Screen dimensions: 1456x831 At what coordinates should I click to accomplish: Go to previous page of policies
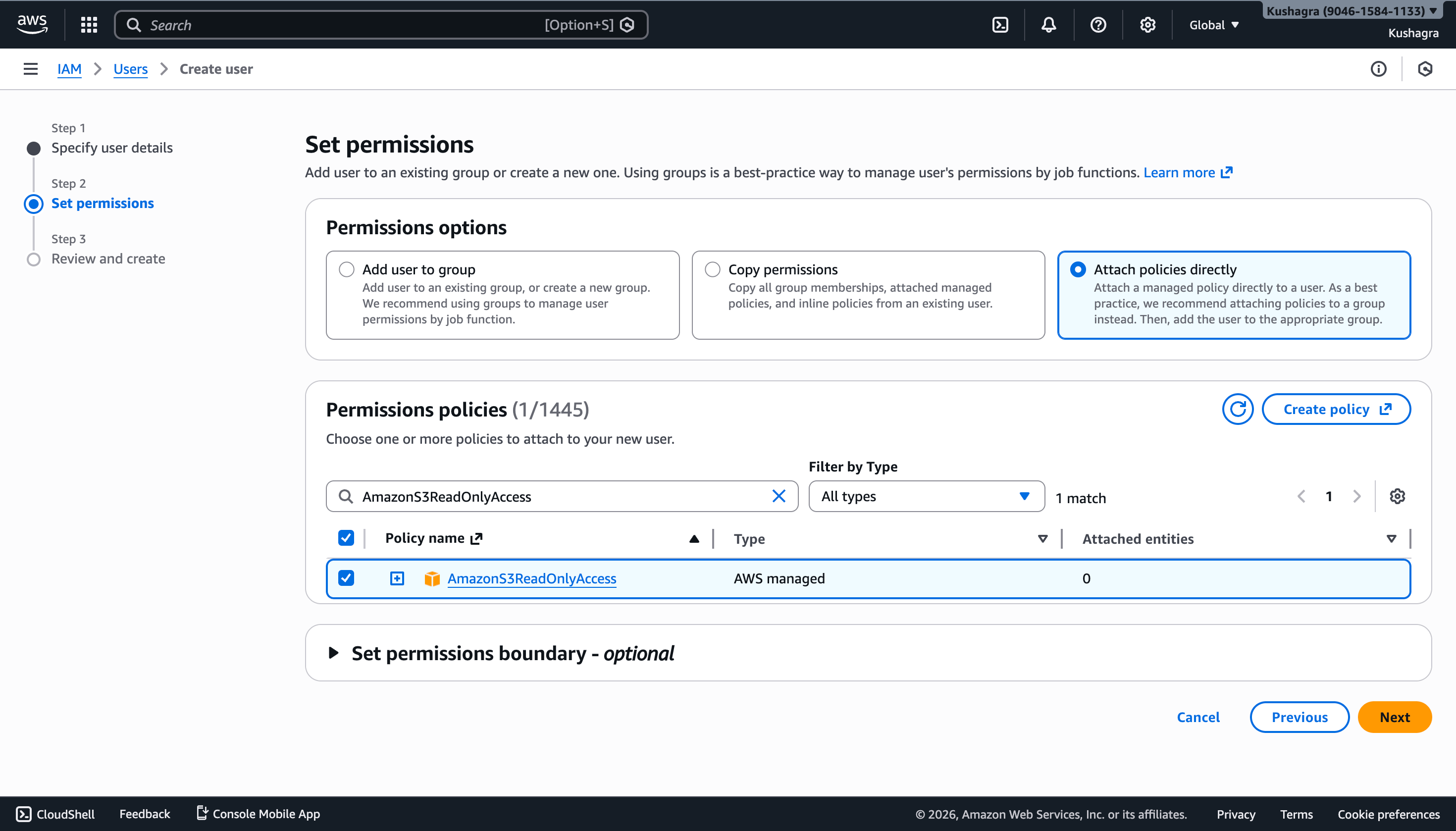coord(1301,496)
